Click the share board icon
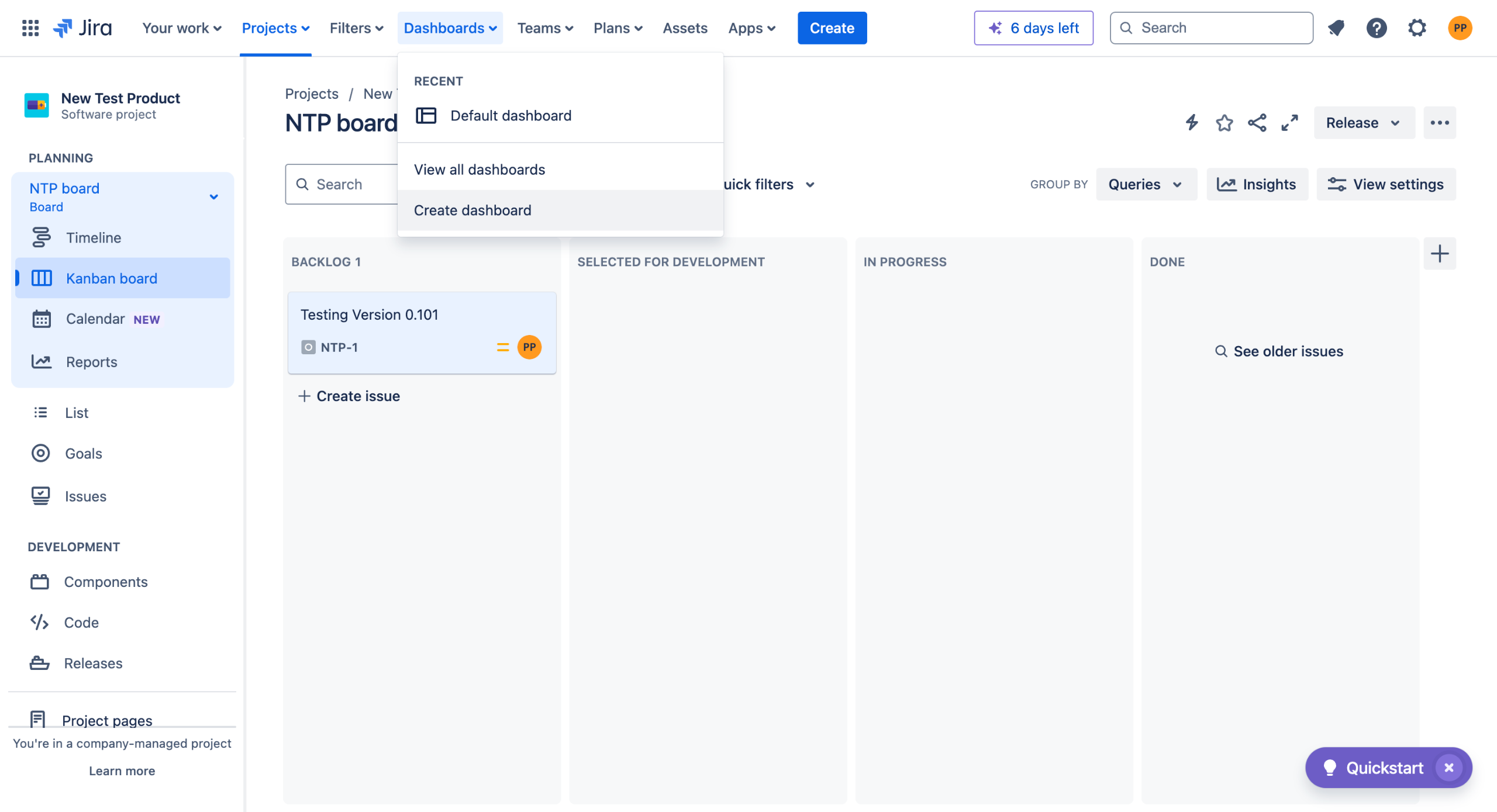This screenshot has width=1497, height=812. pos(1257,123)
